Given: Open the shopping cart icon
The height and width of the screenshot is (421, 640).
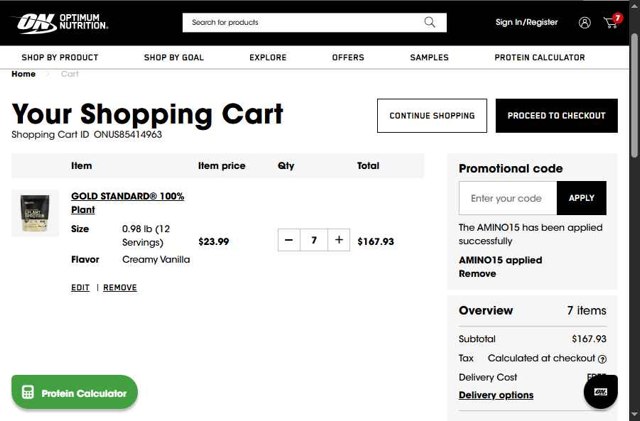Looking at the screenshot, I should [x=610, y=22].
